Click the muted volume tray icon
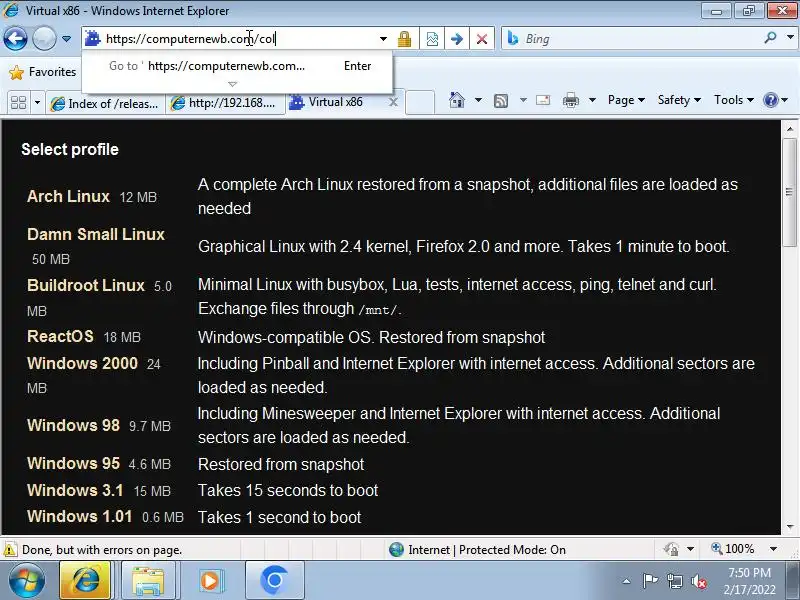Screen dimensions: 800x600 click(699, 581)
